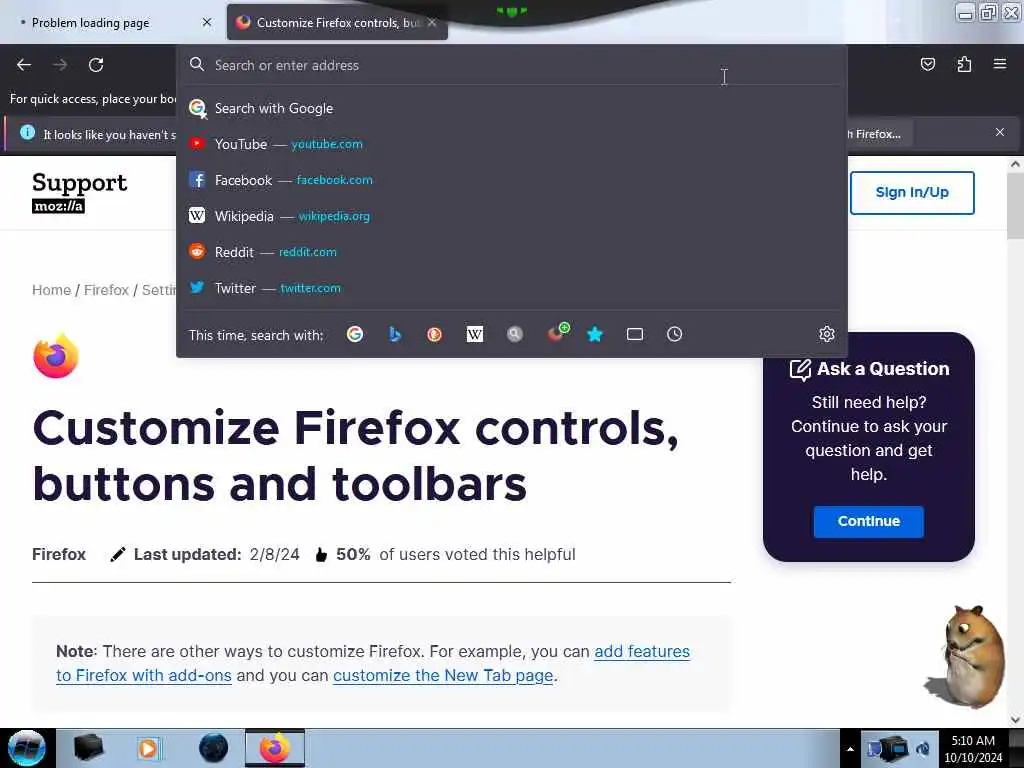This screenshot has height=768, width=1024.
Task: Choose the Facebook suggestion
Action: pos(512,180)
